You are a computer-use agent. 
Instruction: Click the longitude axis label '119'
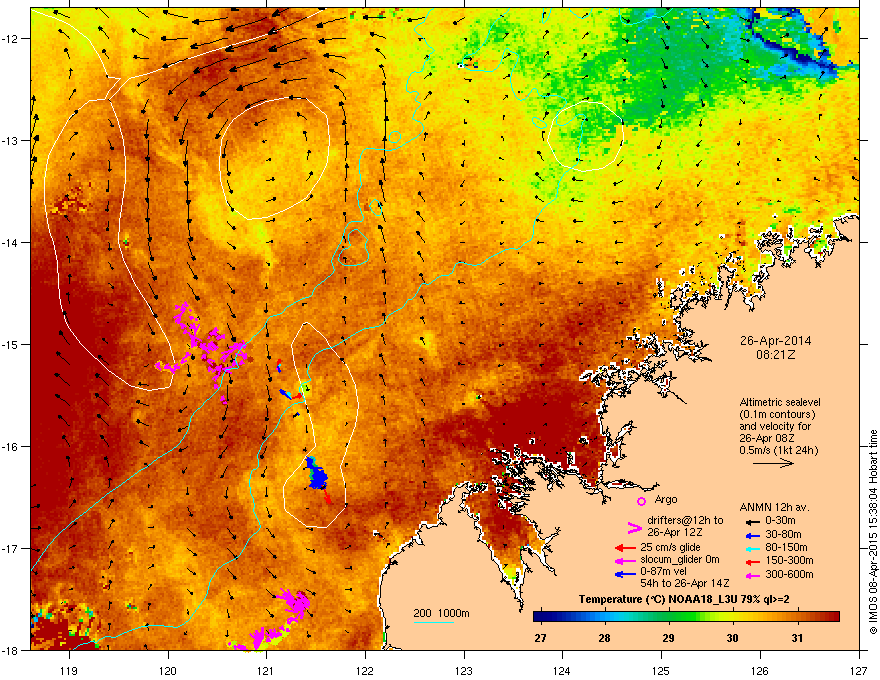(69, 670)
